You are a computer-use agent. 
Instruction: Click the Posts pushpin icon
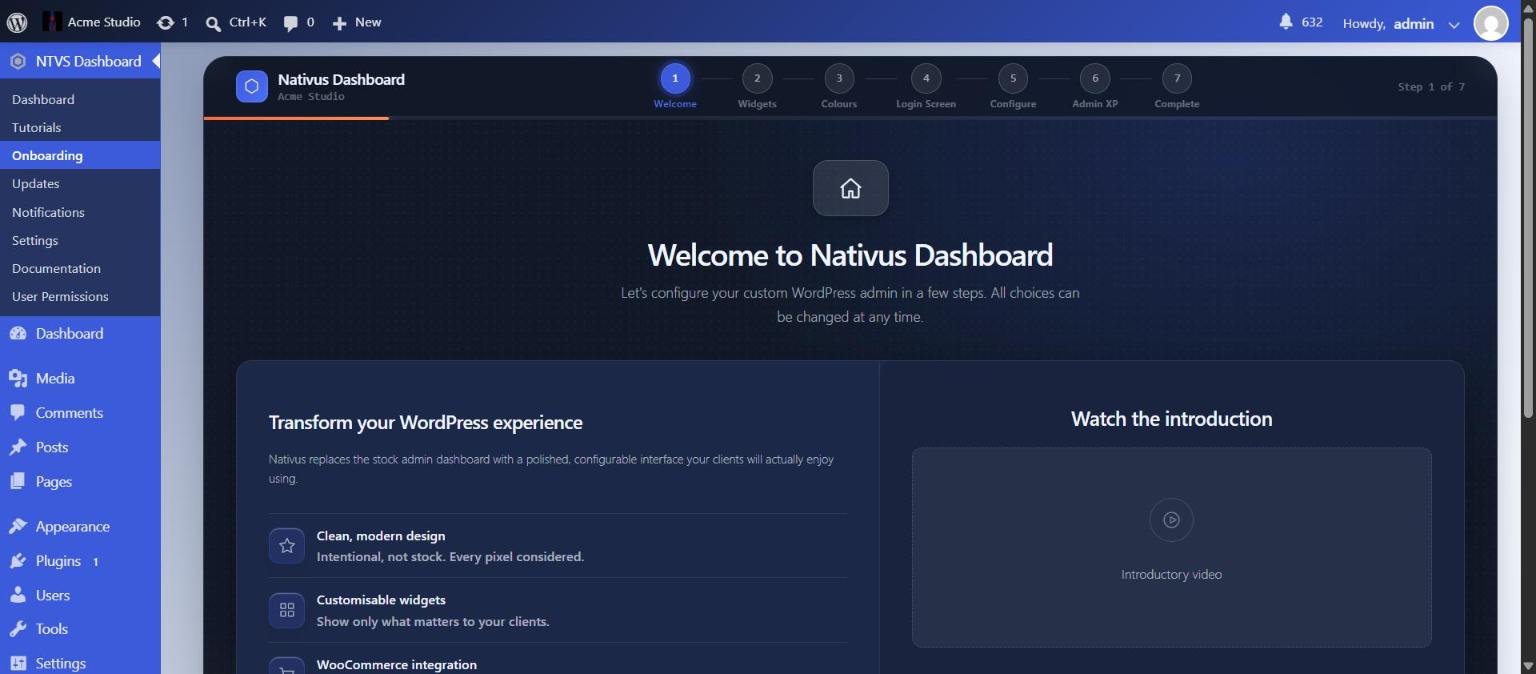18,447
